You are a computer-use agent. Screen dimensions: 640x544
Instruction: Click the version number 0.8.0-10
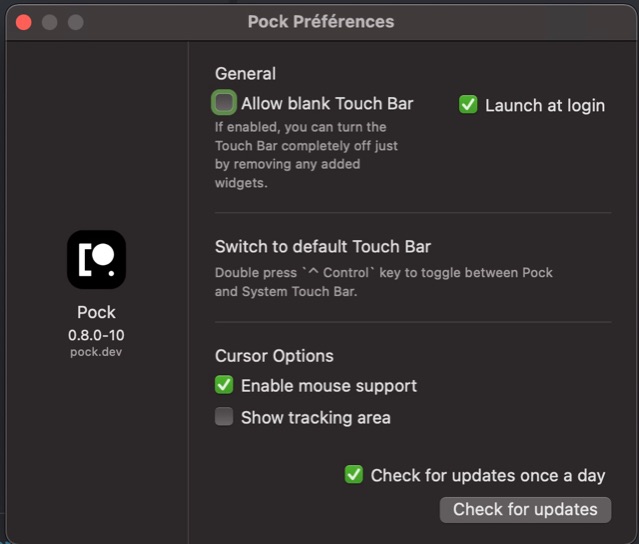[x=96, y=335]
